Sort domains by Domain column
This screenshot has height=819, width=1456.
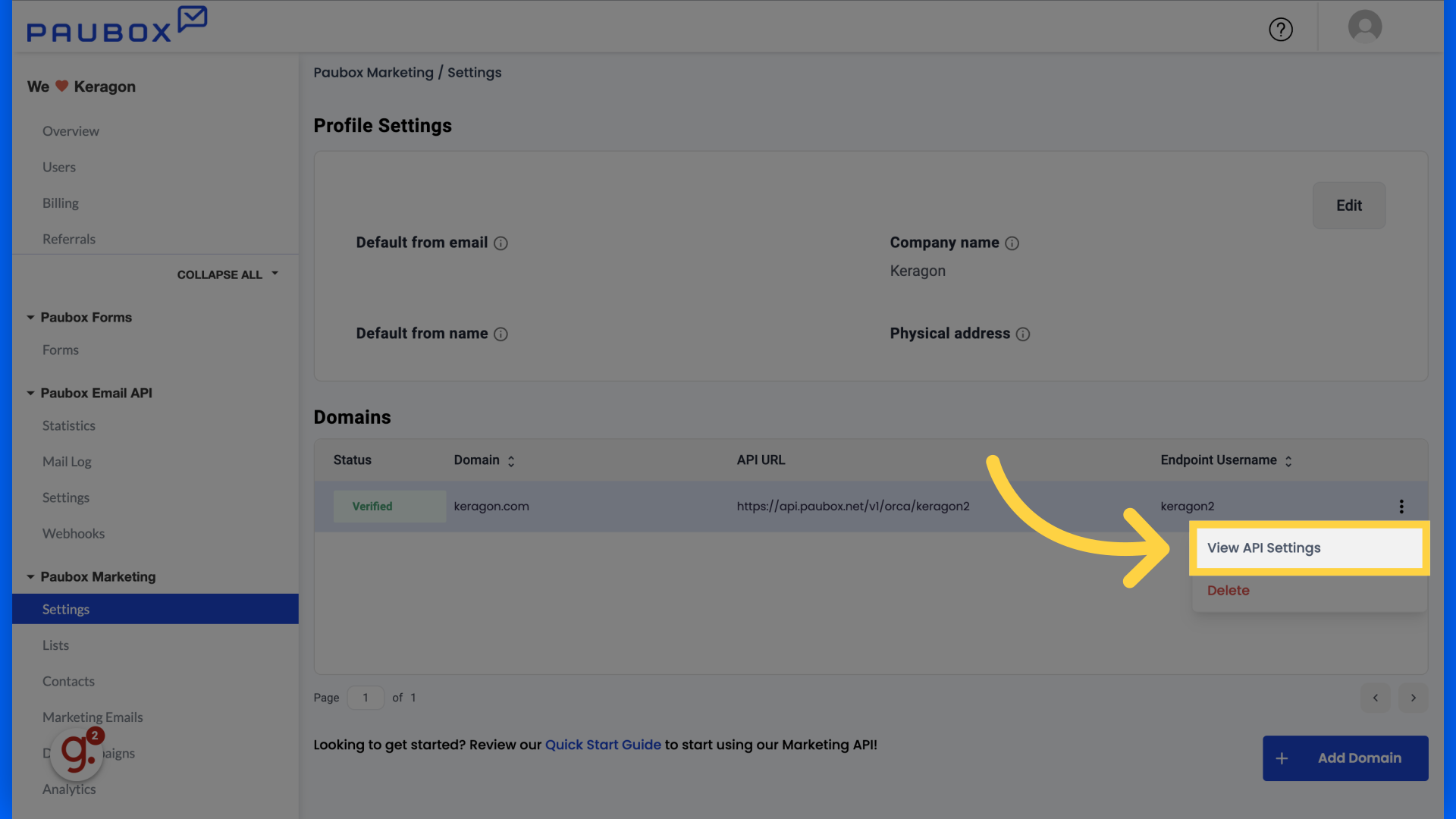511,461
